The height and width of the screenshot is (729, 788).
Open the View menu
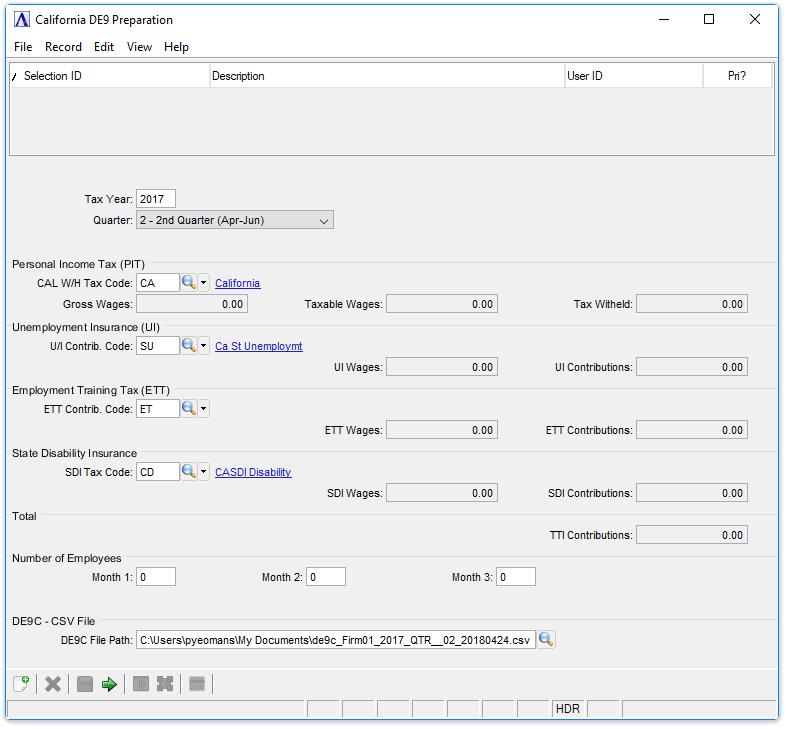click(x=140, y=47)
